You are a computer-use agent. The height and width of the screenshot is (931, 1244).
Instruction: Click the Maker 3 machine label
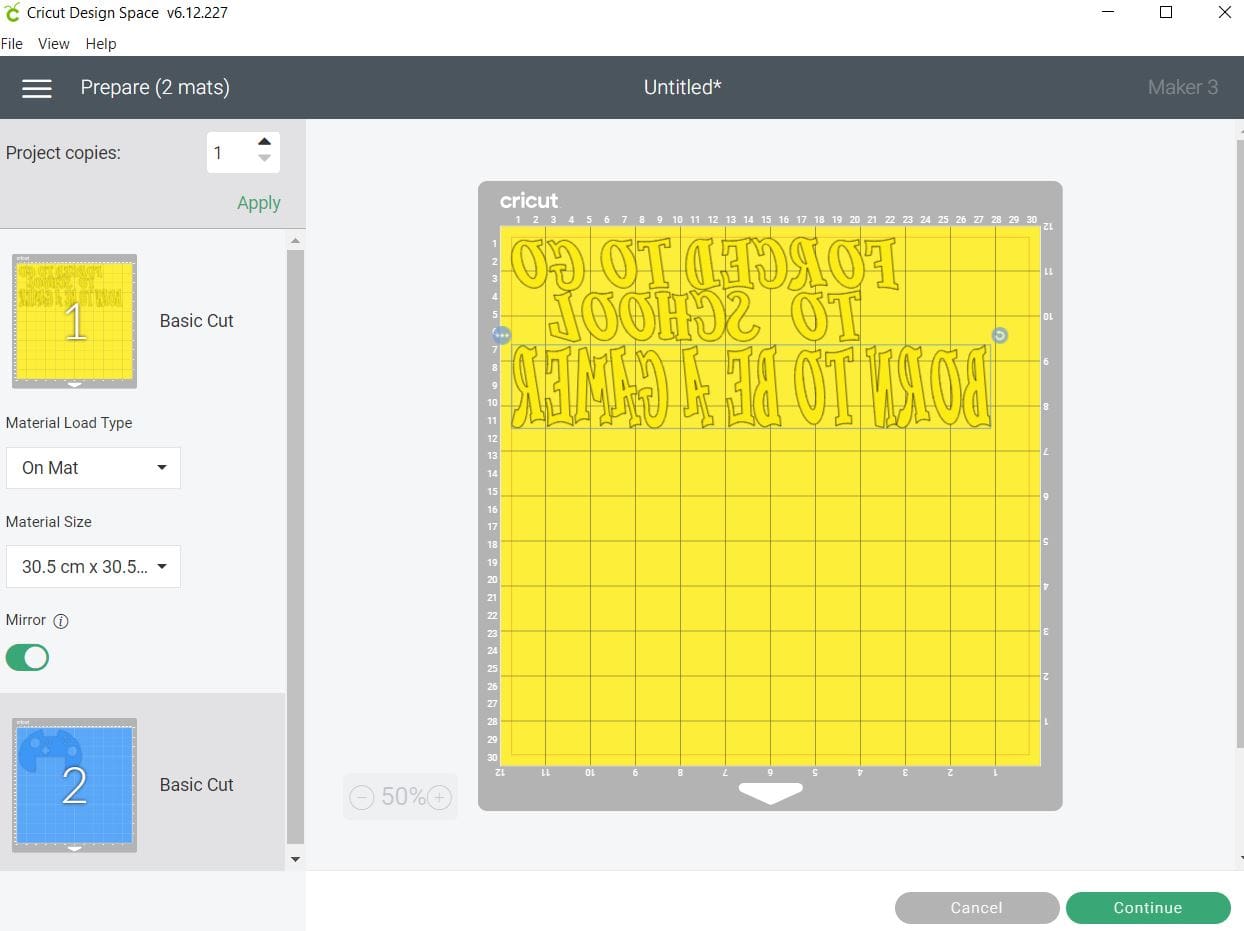(1183, 88)
